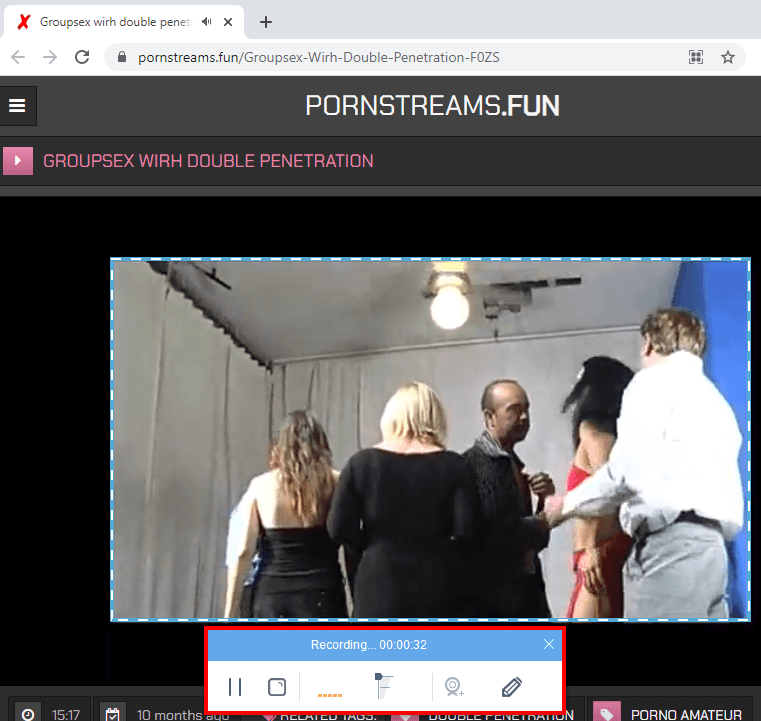This screenshot has width=761, height=721.
Task: Go back to the previous page
Action: pos(18,57)
